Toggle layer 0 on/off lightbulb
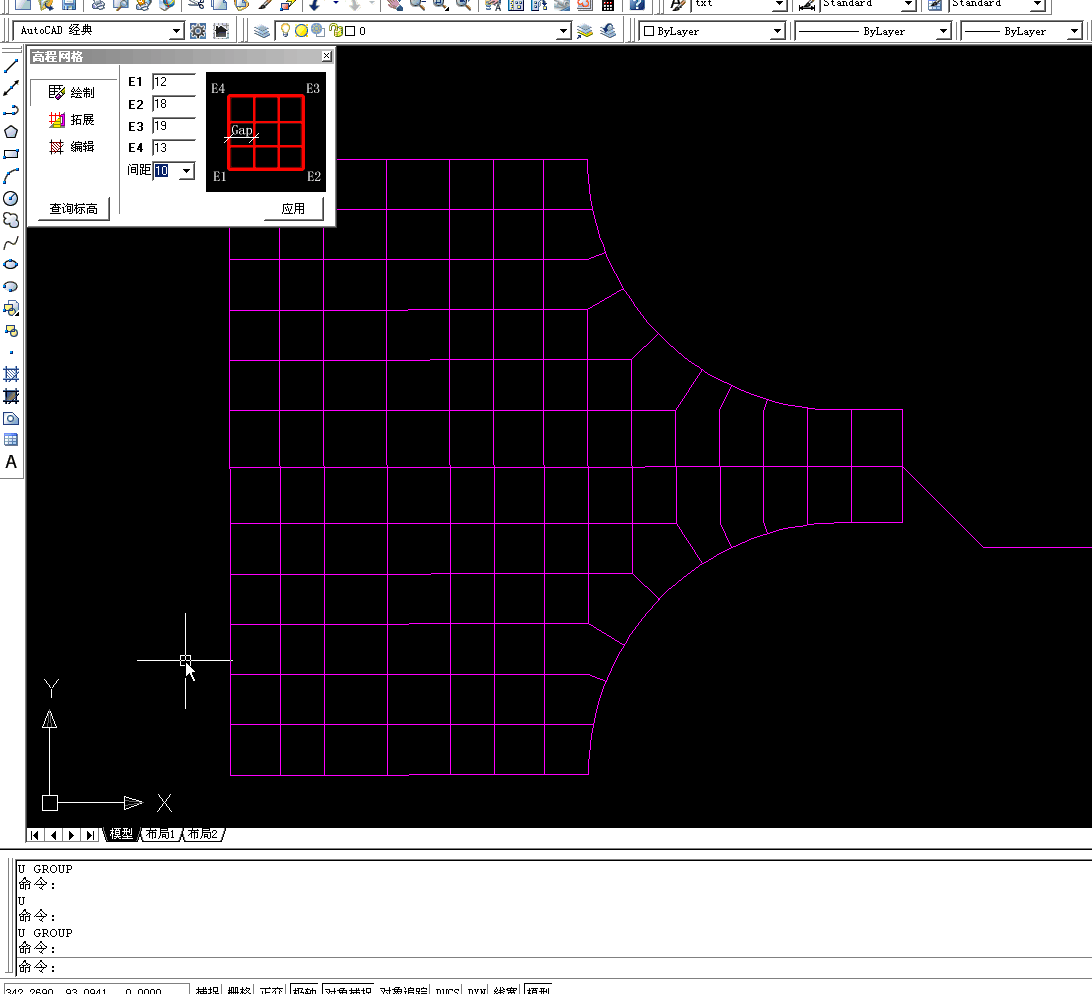This screenshot has width=1092, height=994. point(285,31)
